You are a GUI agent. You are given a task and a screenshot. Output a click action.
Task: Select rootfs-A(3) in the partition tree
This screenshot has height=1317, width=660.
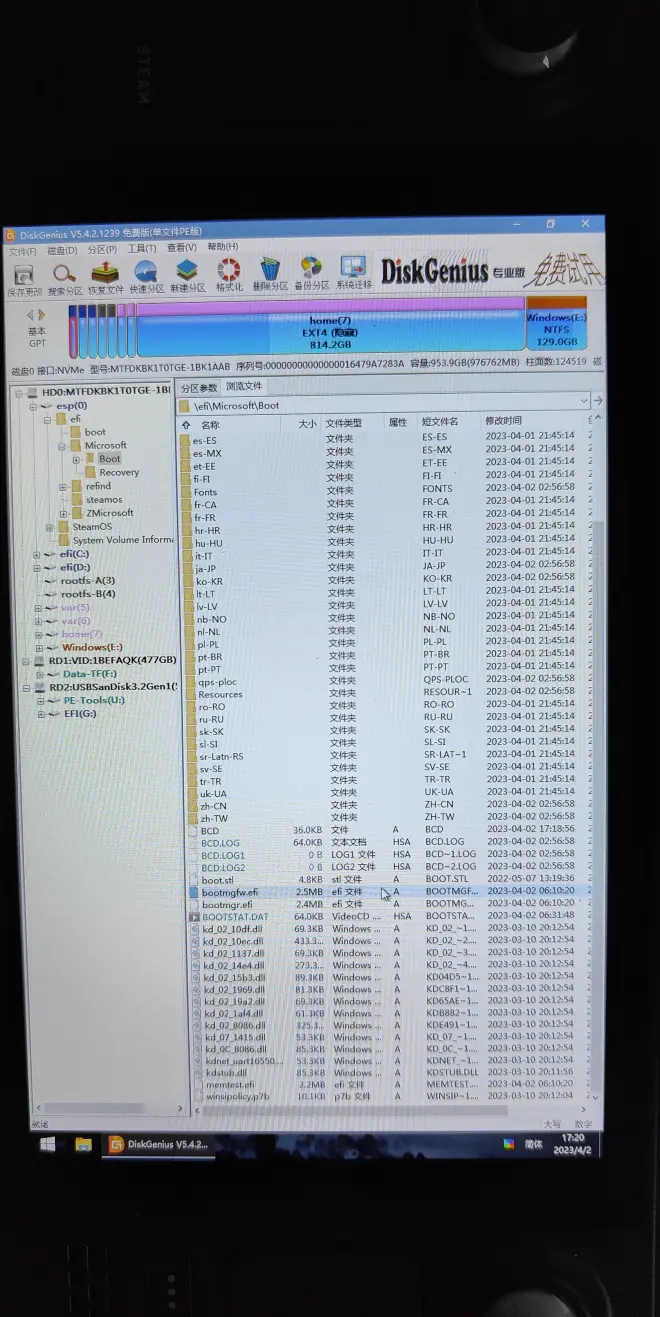[88, 581]
